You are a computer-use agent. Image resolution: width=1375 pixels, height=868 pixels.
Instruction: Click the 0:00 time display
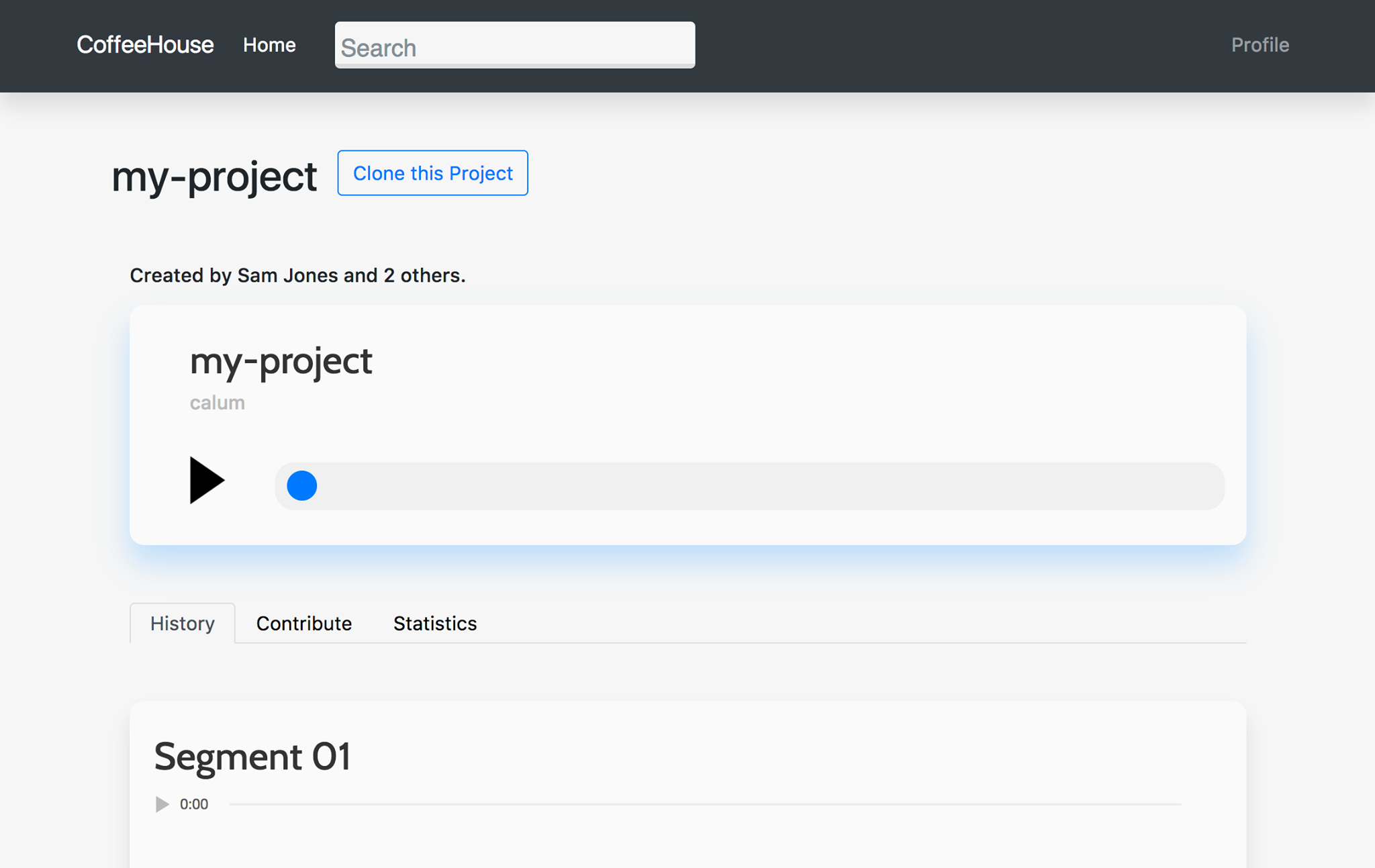(194, 804)
